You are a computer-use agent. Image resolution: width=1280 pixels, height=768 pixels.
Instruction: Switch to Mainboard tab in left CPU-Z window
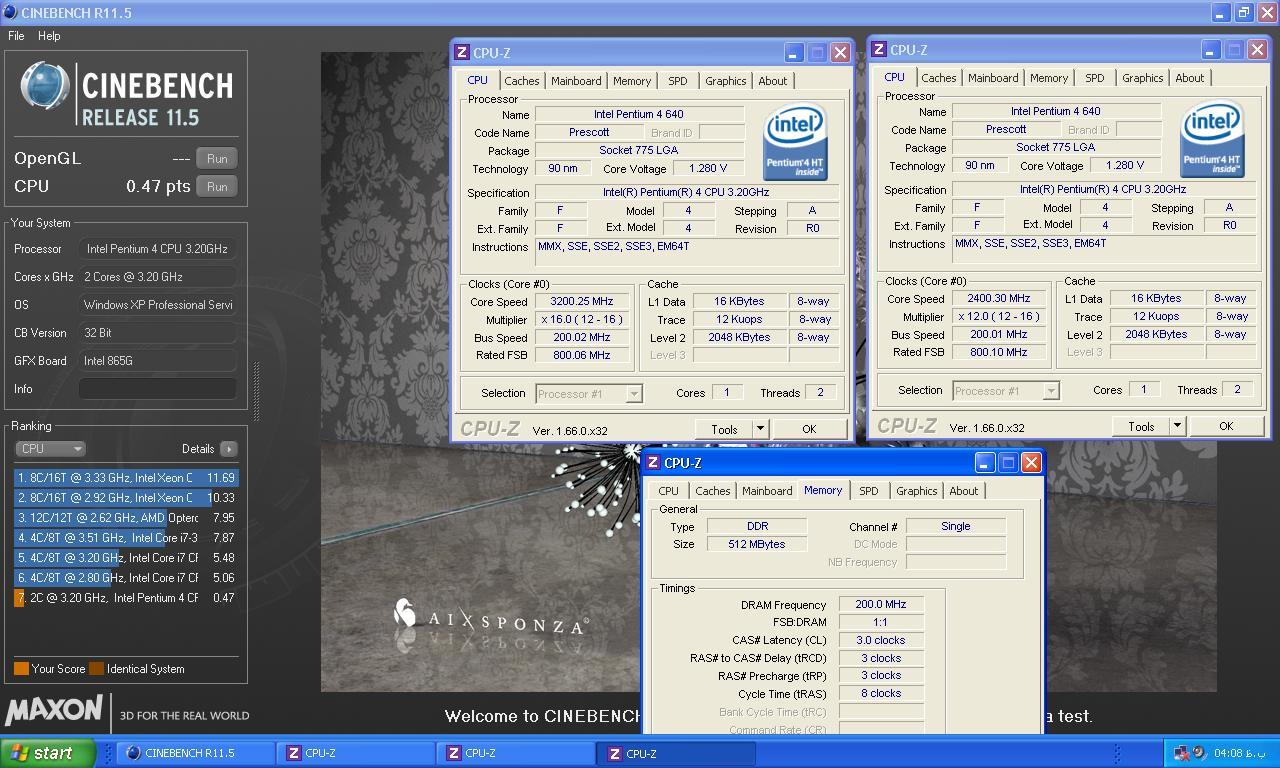coord(576,81)
